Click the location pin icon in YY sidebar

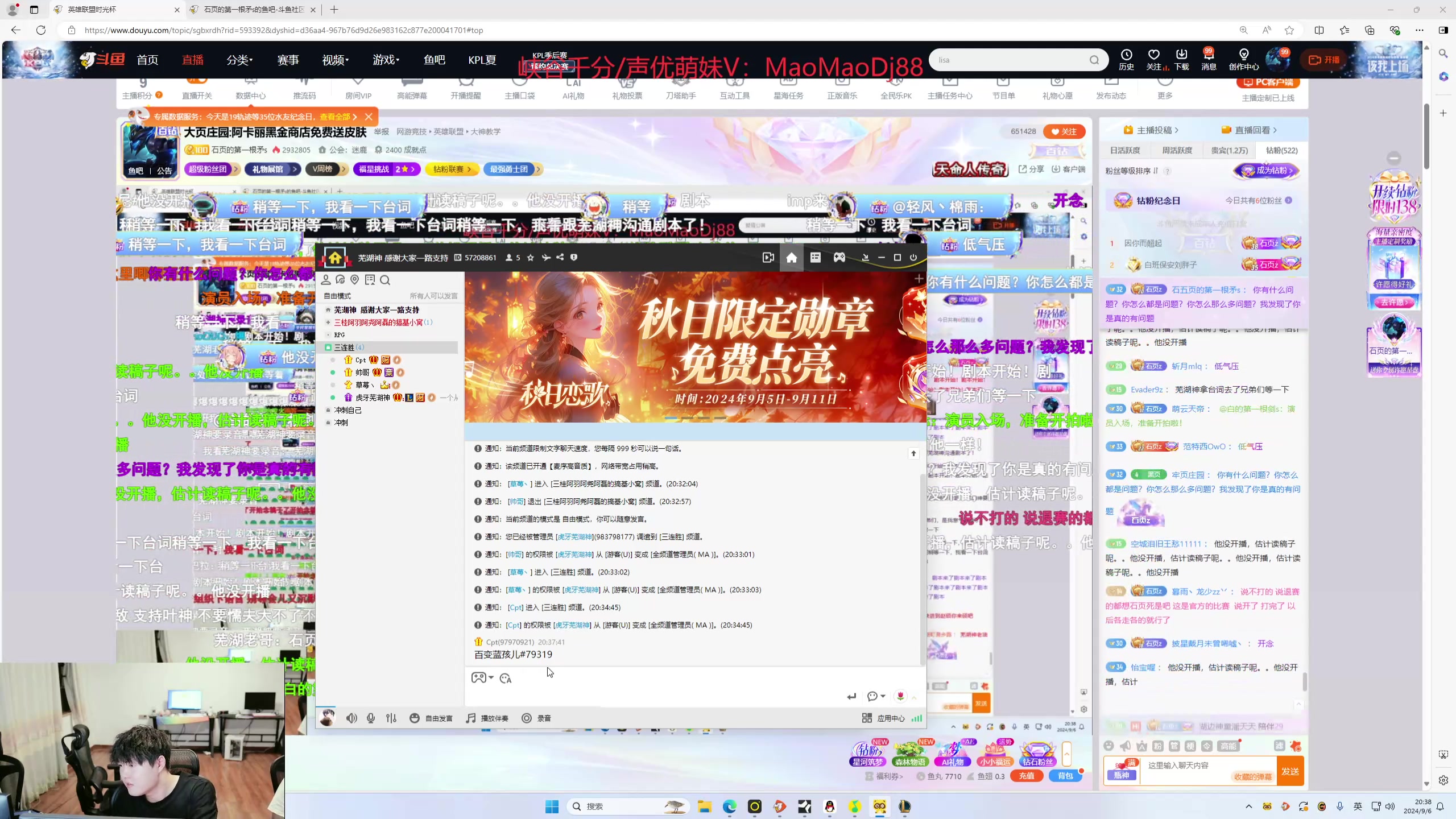pos(355,280)
